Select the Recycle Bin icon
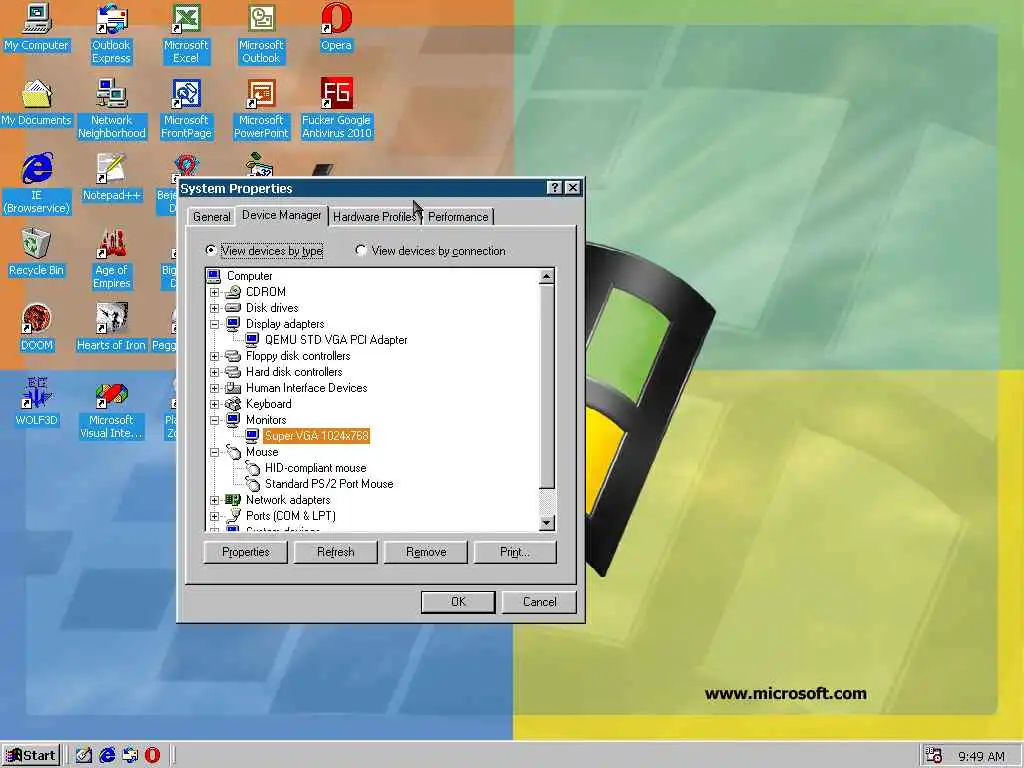This screenshot has width=1024, height=768. coord(37,253)
